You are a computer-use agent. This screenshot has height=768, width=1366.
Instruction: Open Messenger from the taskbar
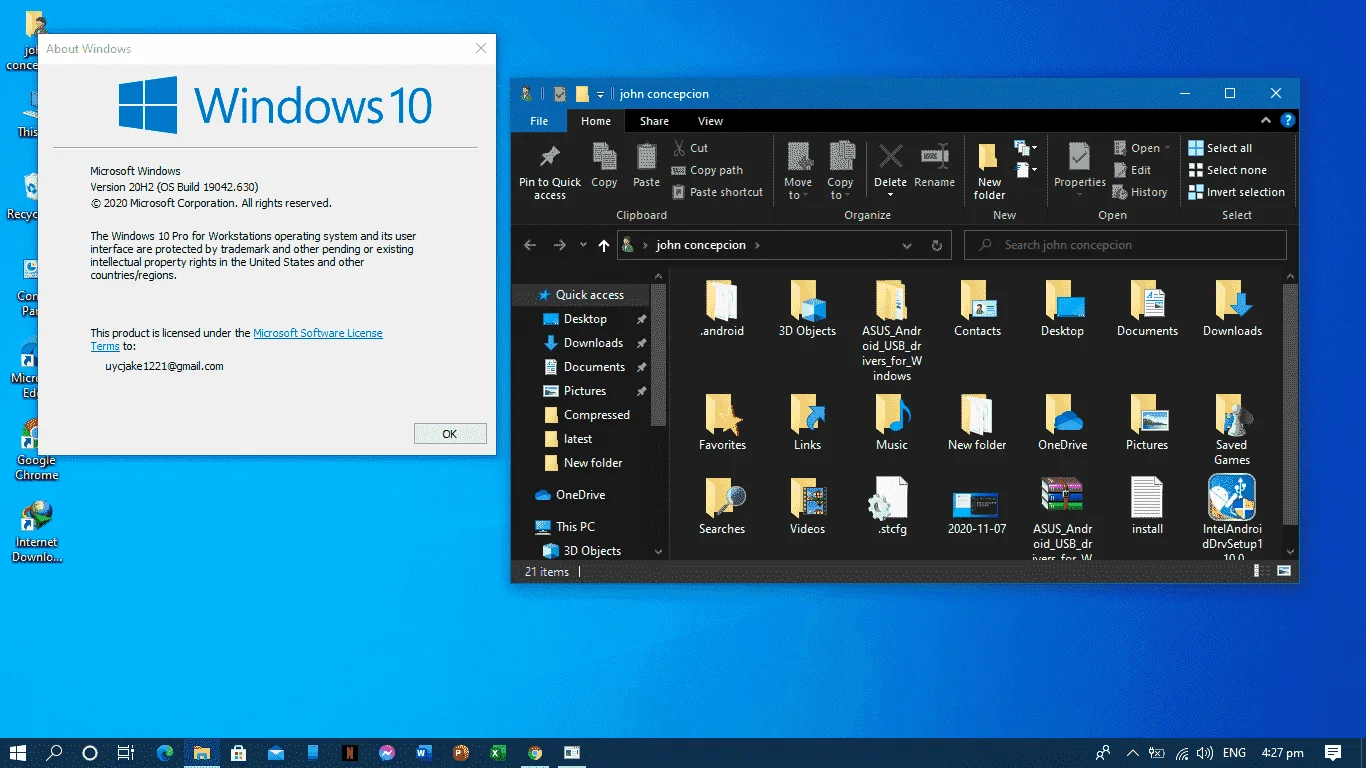(387, 753)
